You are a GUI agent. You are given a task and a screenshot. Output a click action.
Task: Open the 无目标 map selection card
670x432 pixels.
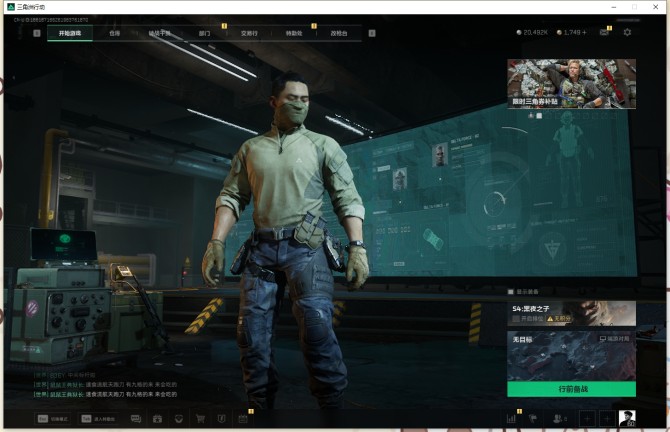tap(572, 356)
